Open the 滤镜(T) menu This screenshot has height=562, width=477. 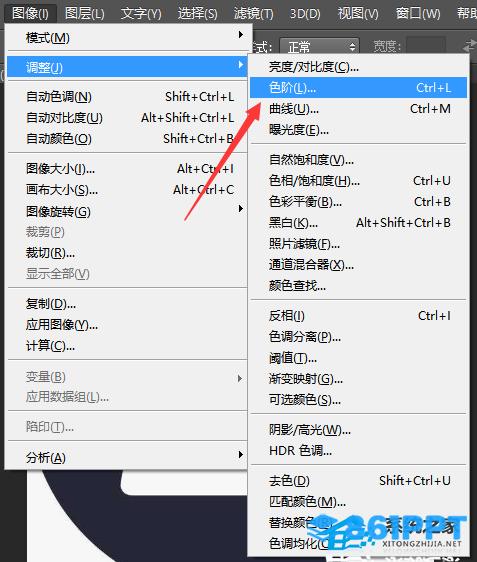(253, 14)
